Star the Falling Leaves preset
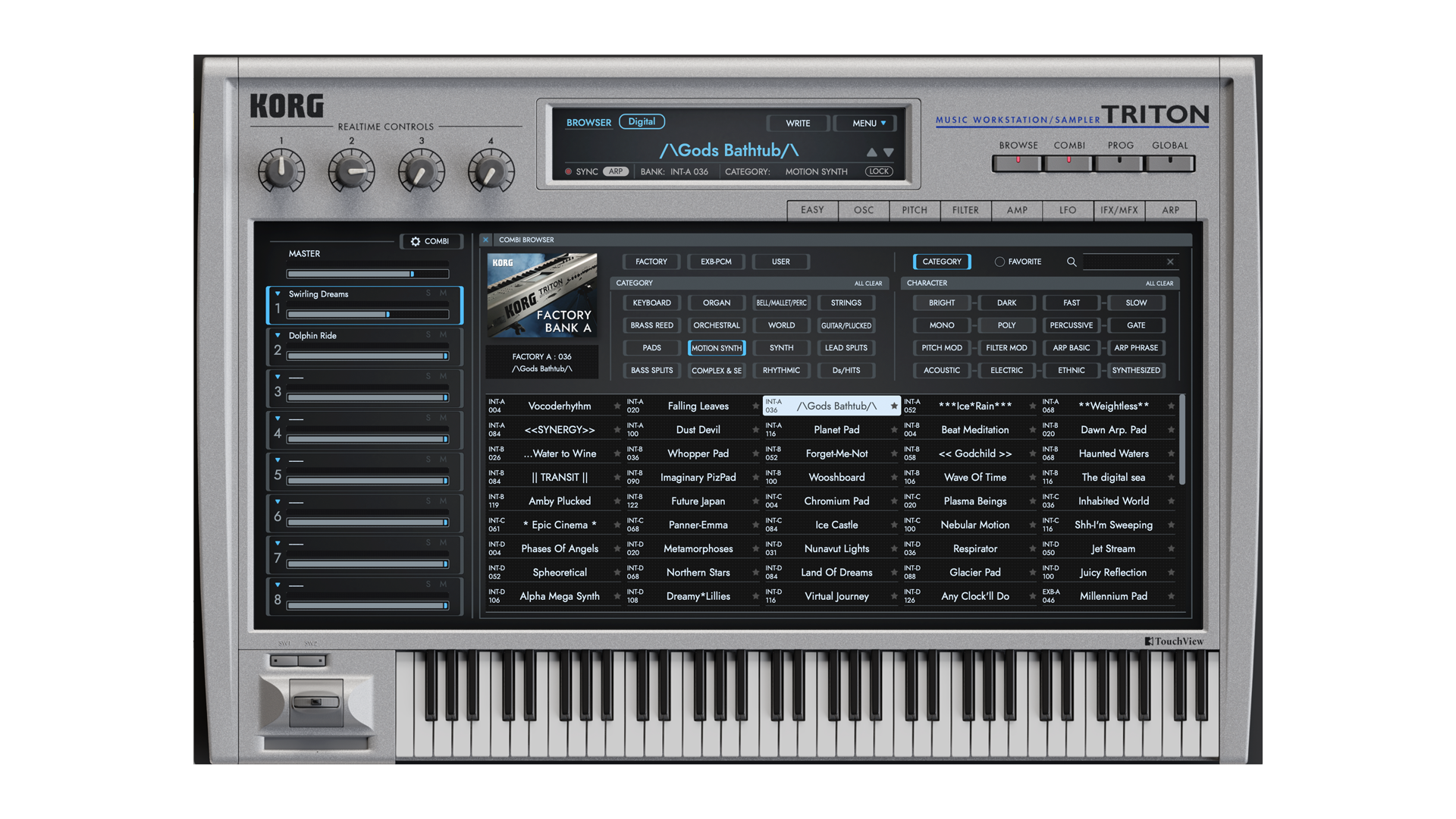The width and height of the screenshot is (1456, 819). 755,406
